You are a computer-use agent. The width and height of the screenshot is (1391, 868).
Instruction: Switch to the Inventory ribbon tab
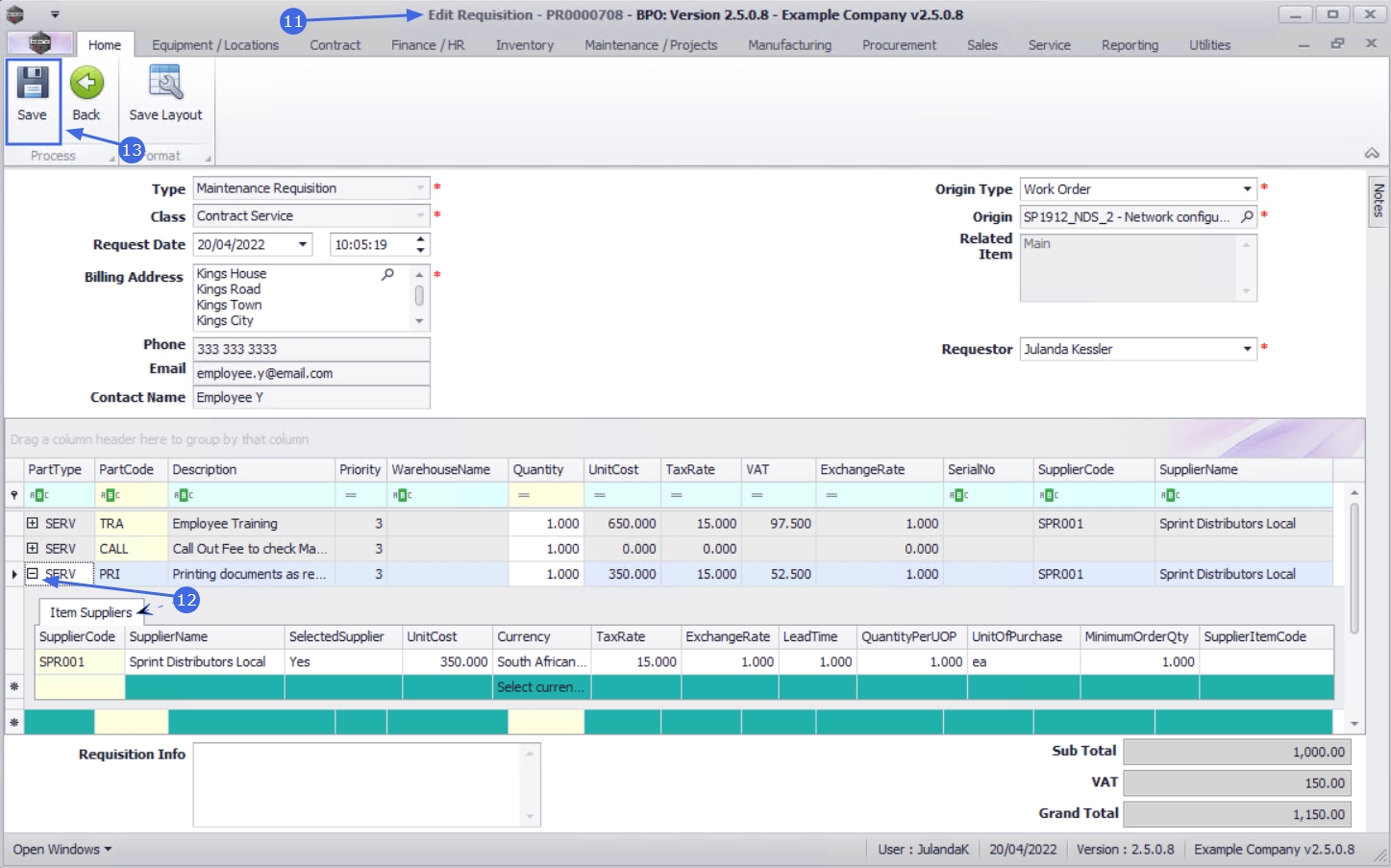click(x=524, y=45)
